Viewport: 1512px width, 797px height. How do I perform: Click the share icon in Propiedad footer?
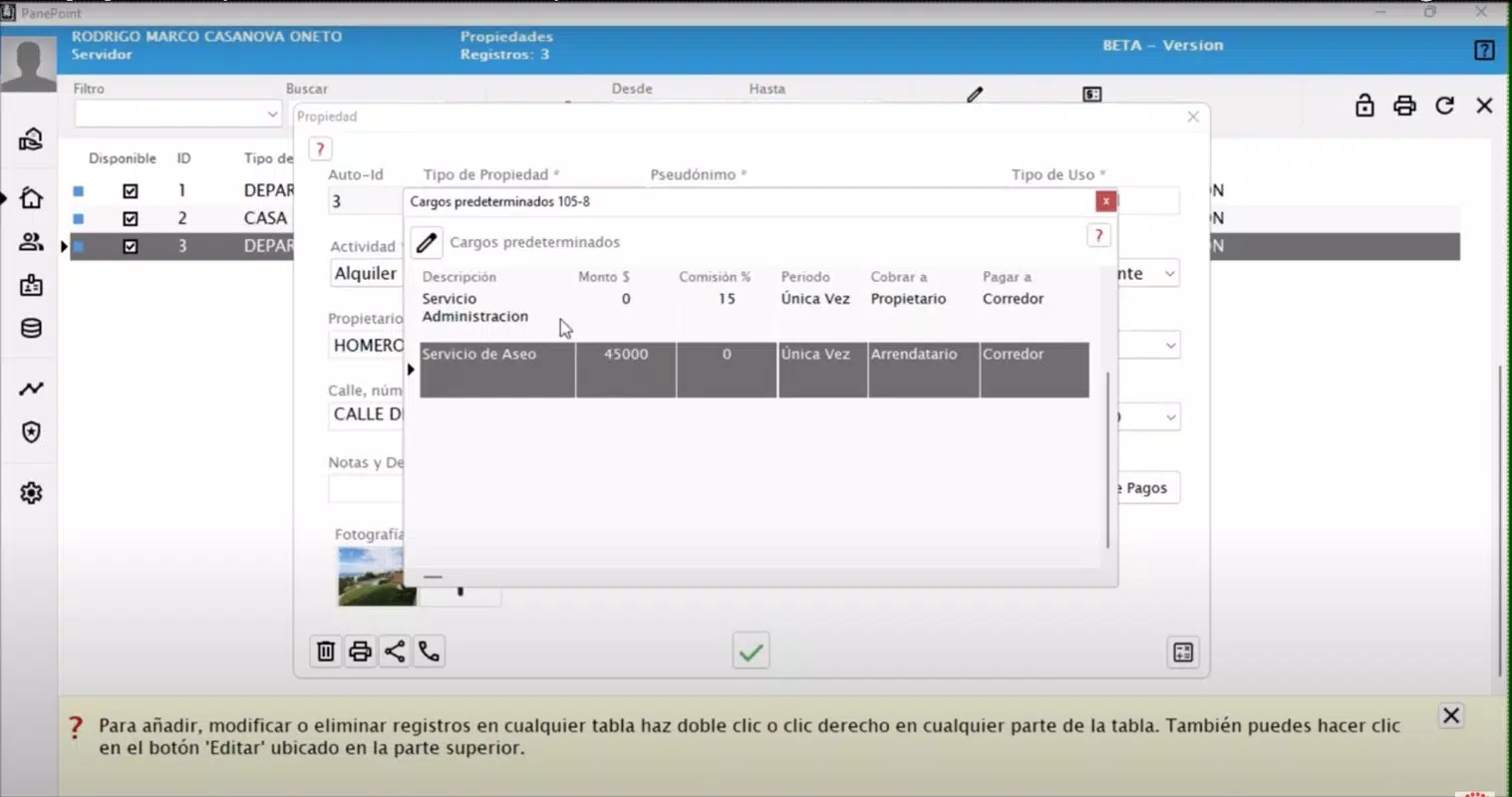click(395, 652)
